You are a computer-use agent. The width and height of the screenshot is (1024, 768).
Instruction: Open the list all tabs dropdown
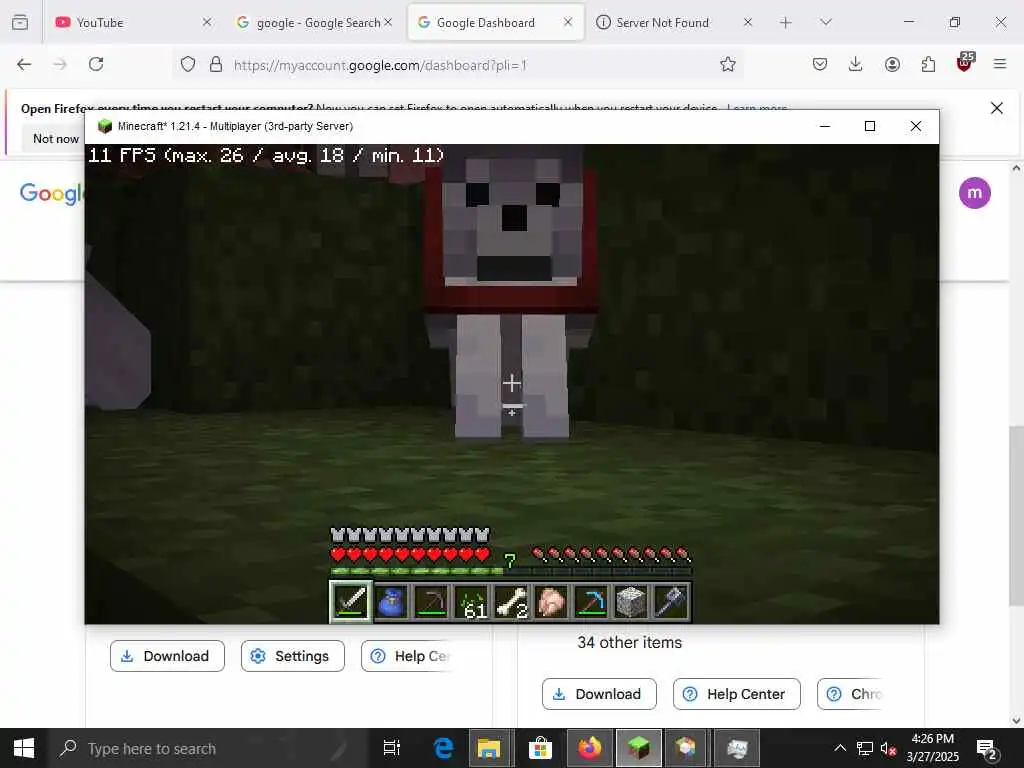(x=825, y=22)
